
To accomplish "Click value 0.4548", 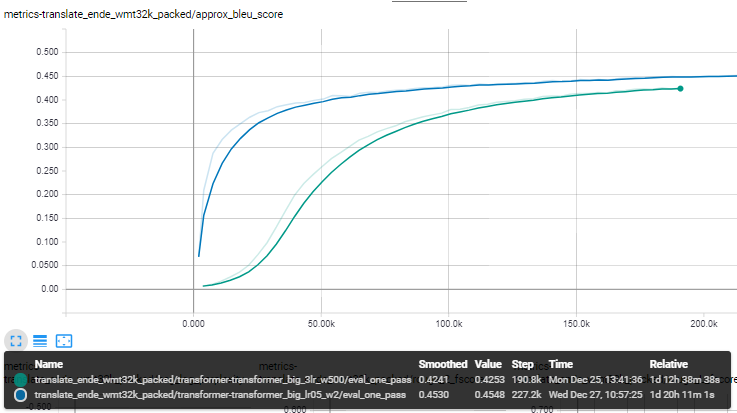I will click(489, 395).
